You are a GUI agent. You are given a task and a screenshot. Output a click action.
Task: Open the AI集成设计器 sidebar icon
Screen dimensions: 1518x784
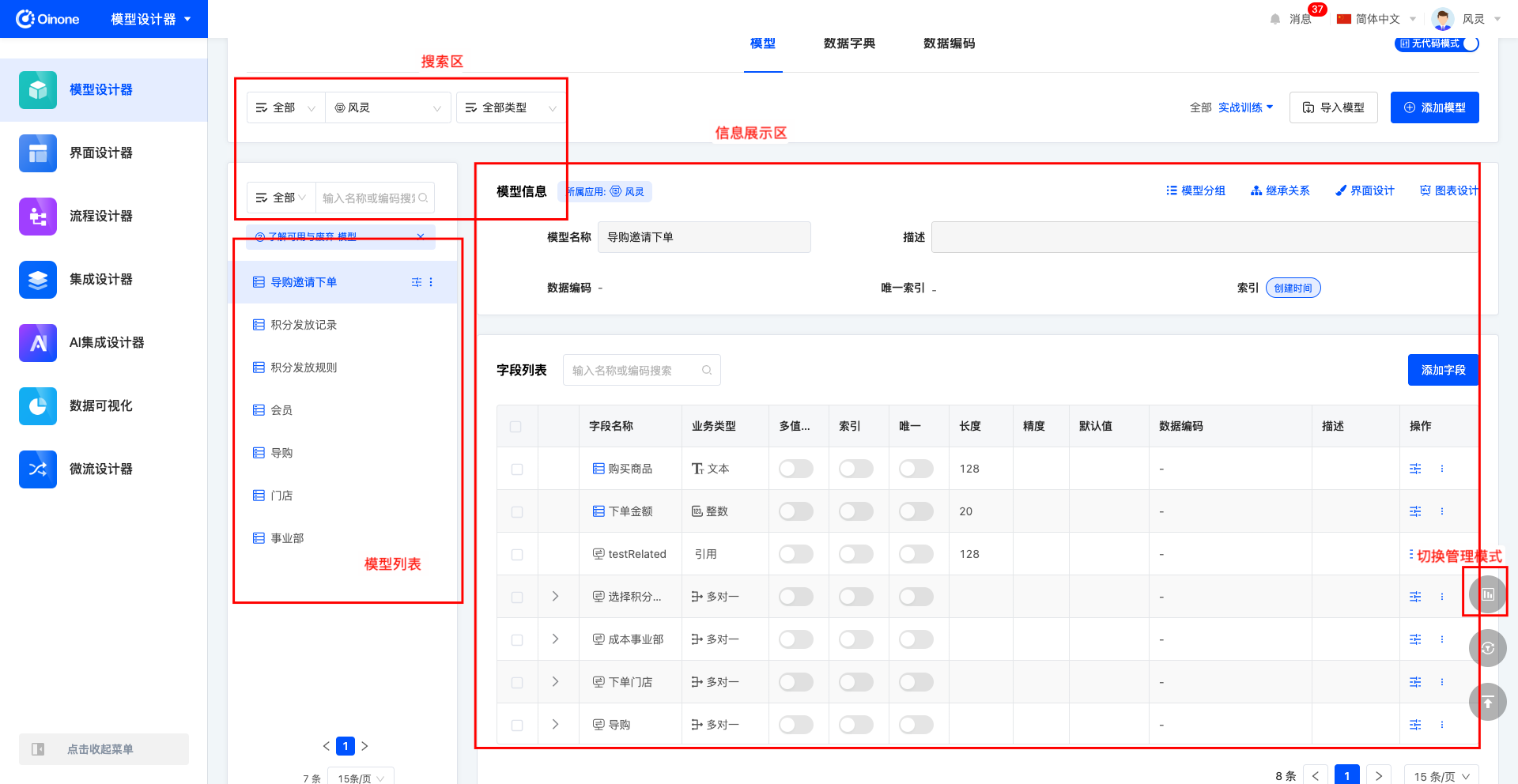pyautogui.click(x=38, y=343)
